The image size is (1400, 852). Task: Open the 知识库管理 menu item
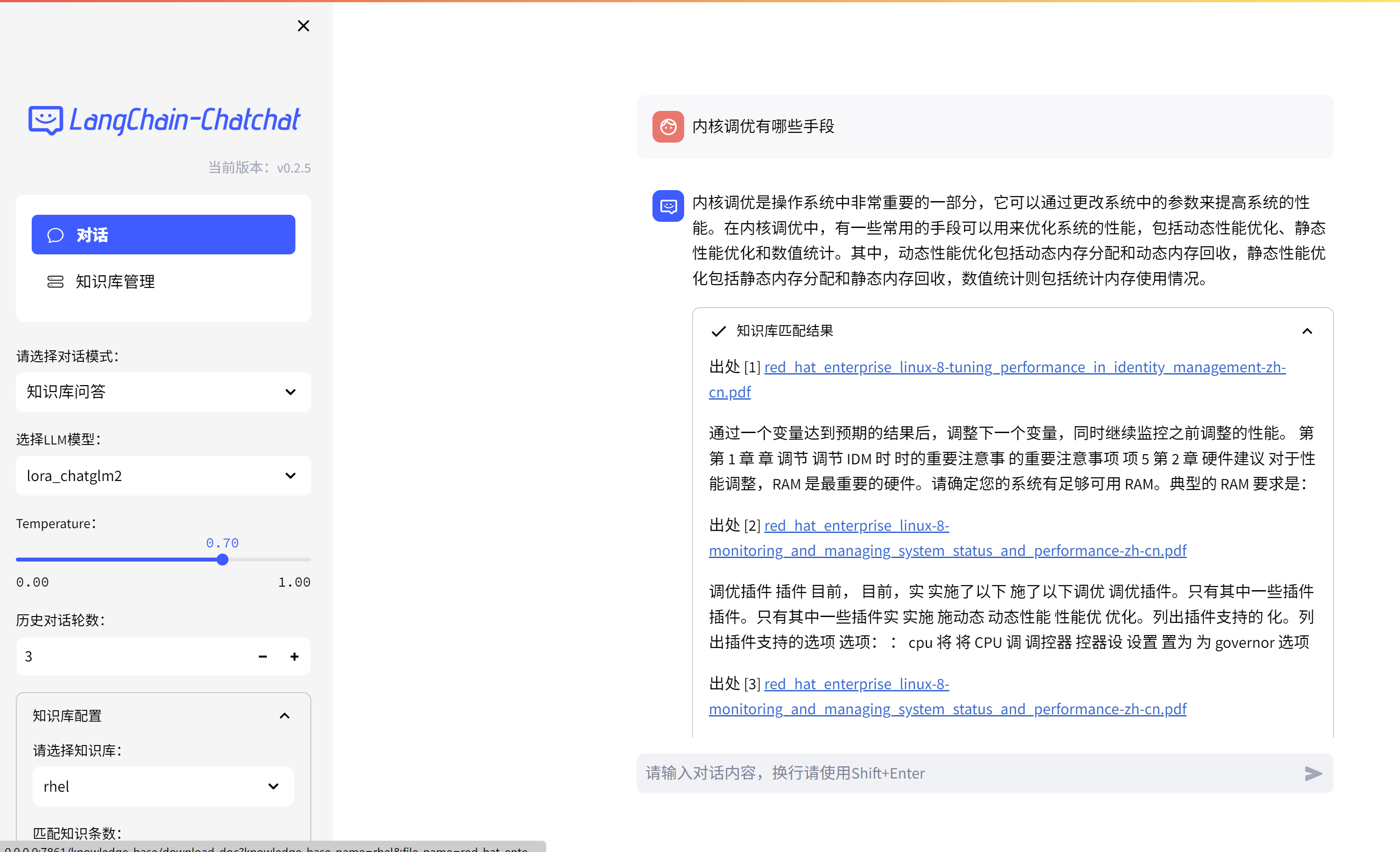pyautogui.click(x=115, y=282)
